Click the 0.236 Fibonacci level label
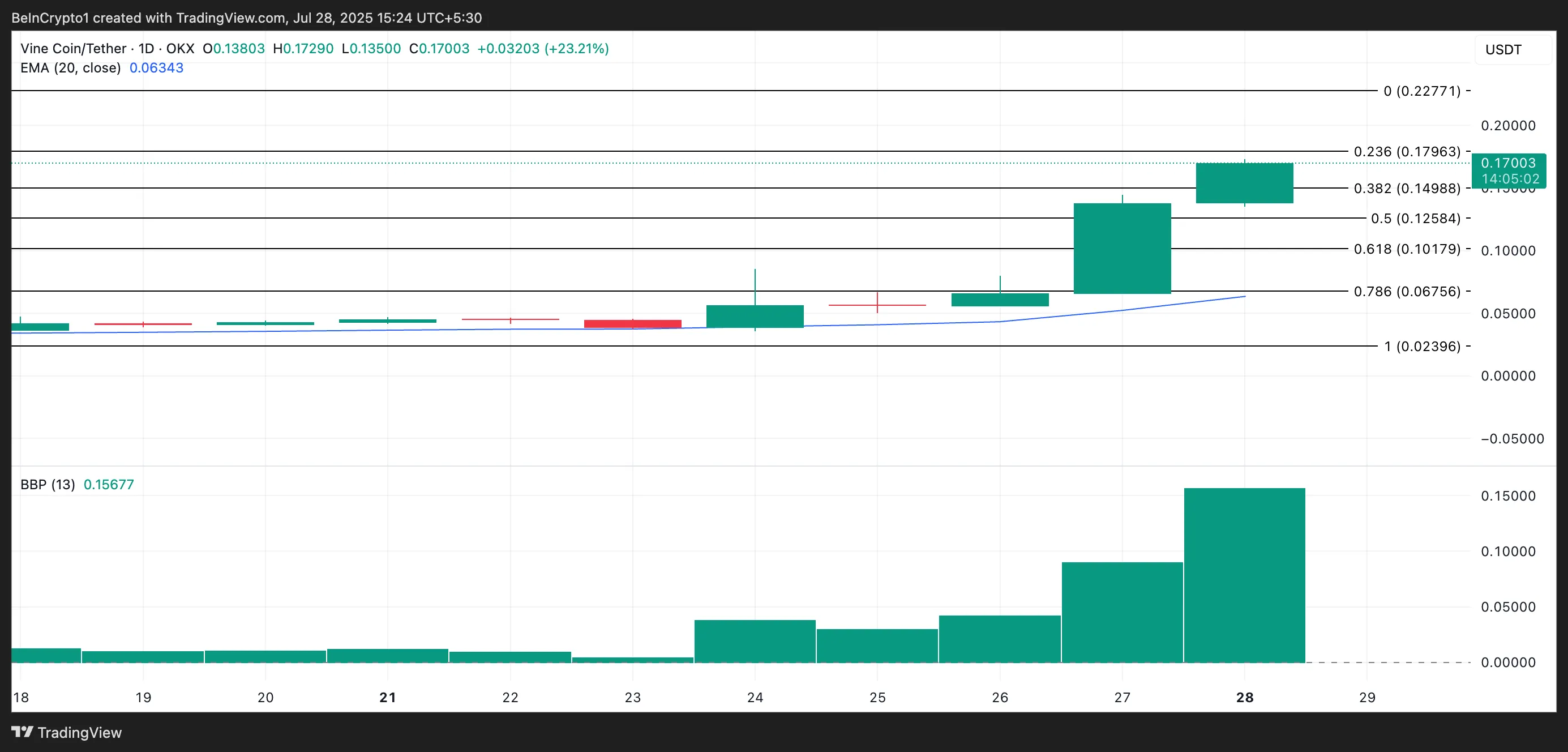The width and height of the screenshot is (1568, 752). click(1412, 152)
